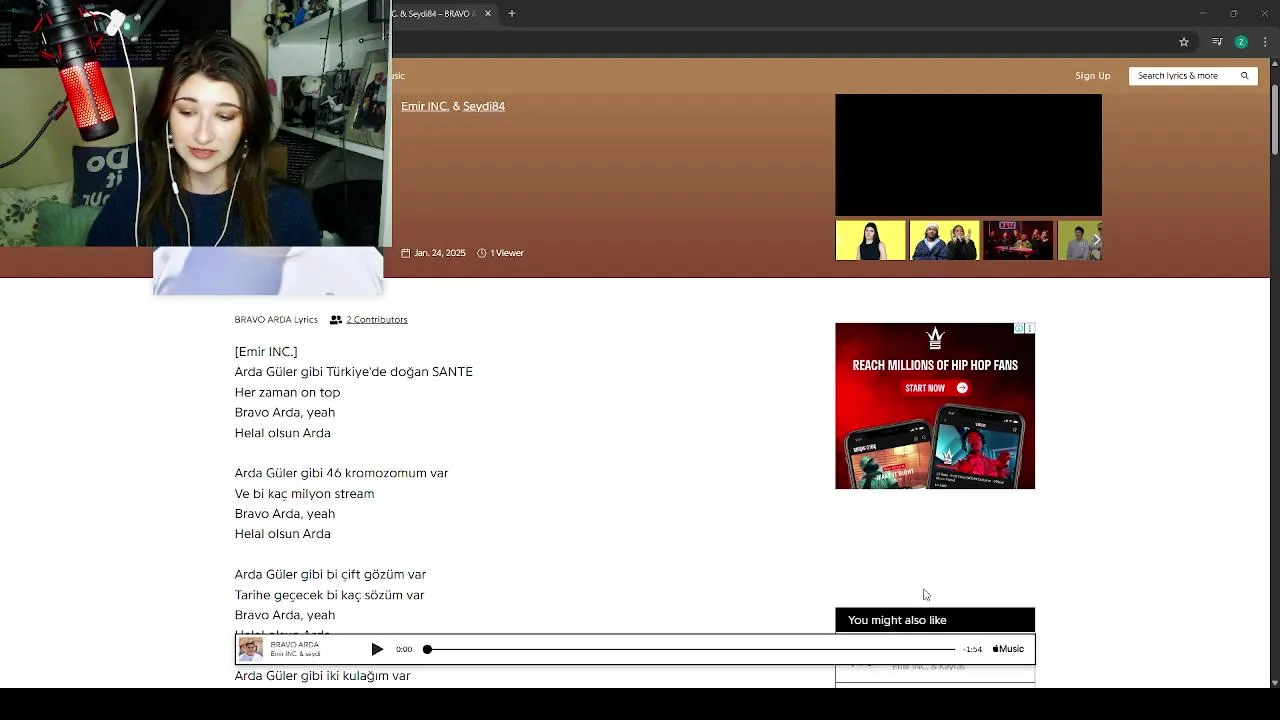Viewport: 1280px width, 720px height.
Task: Click the scrollbar down arrow
Action: (x=1275, y=682)
